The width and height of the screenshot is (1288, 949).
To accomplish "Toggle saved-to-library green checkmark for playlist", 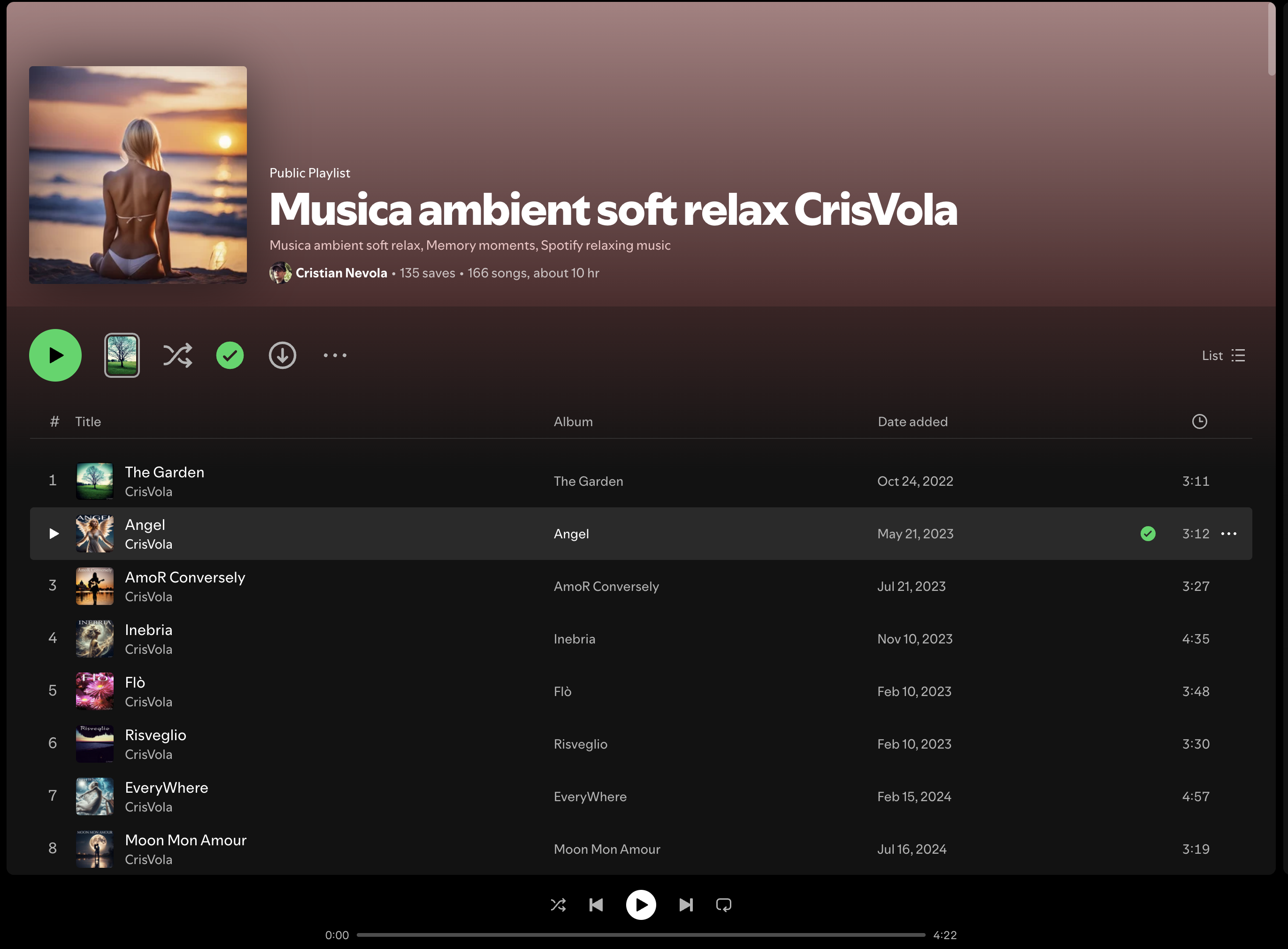I will pyautogui.click(x=230, y=356).
